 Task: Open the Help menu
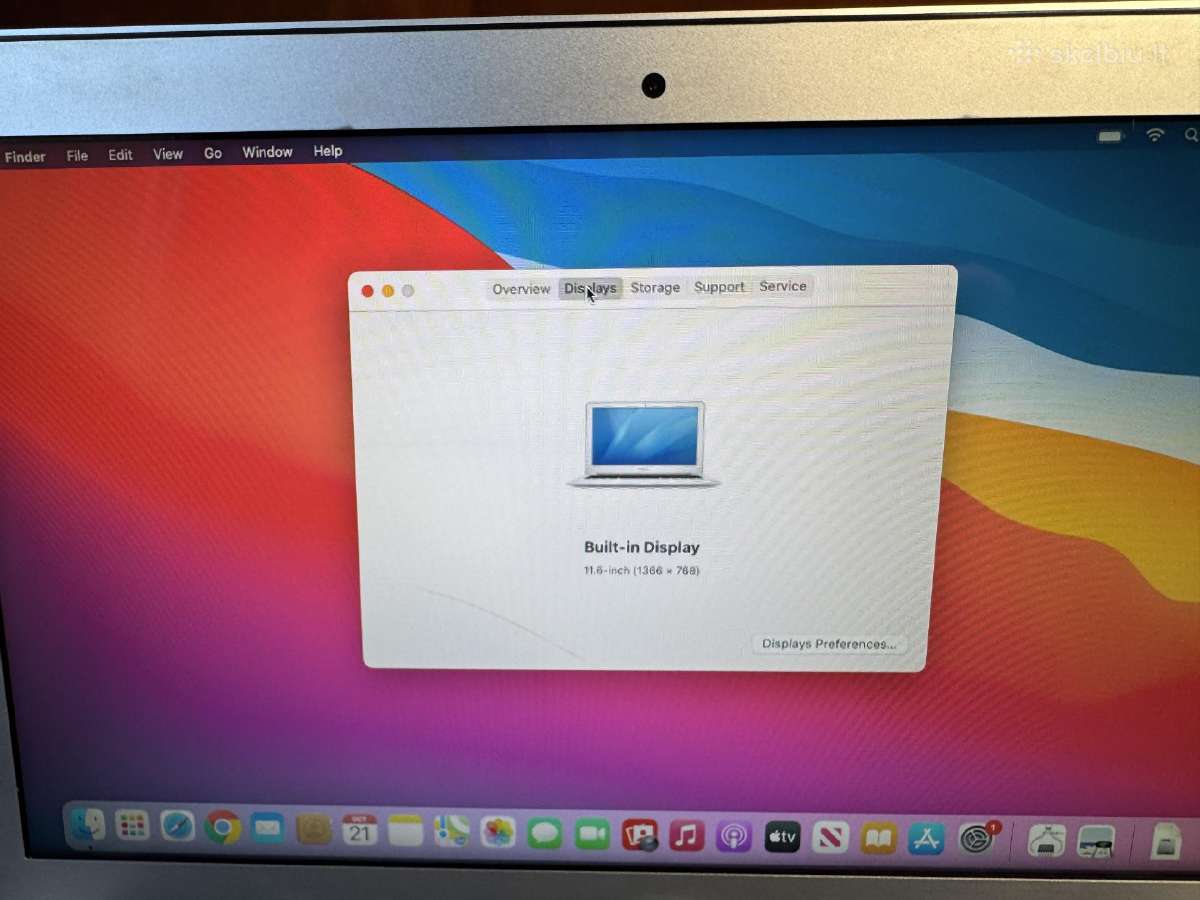point(327,151)
